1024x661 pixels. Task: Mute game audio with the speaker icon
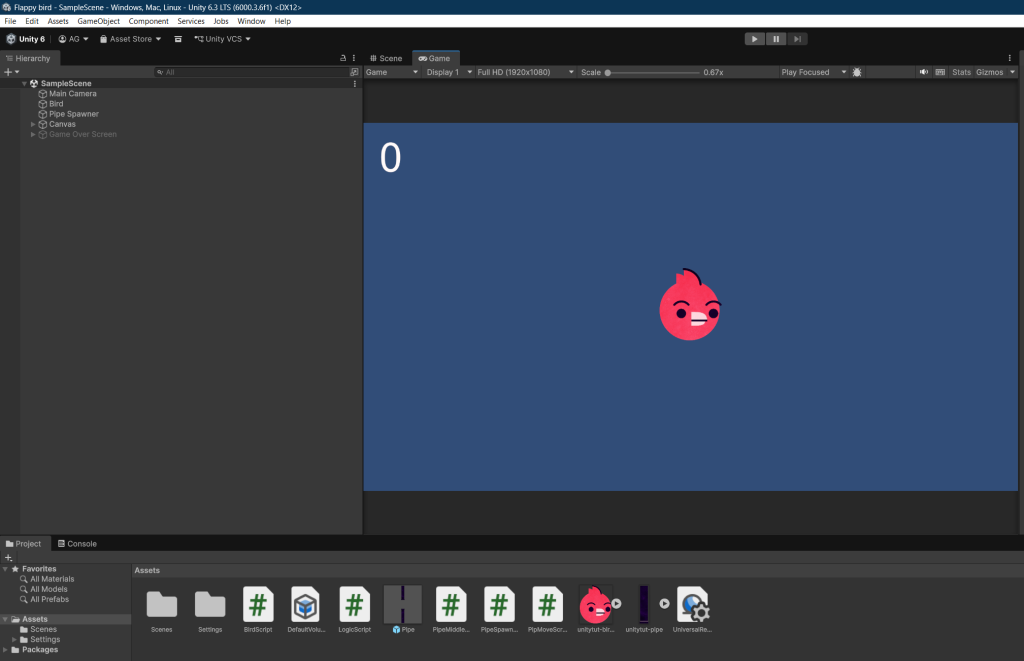pos(924,72)
